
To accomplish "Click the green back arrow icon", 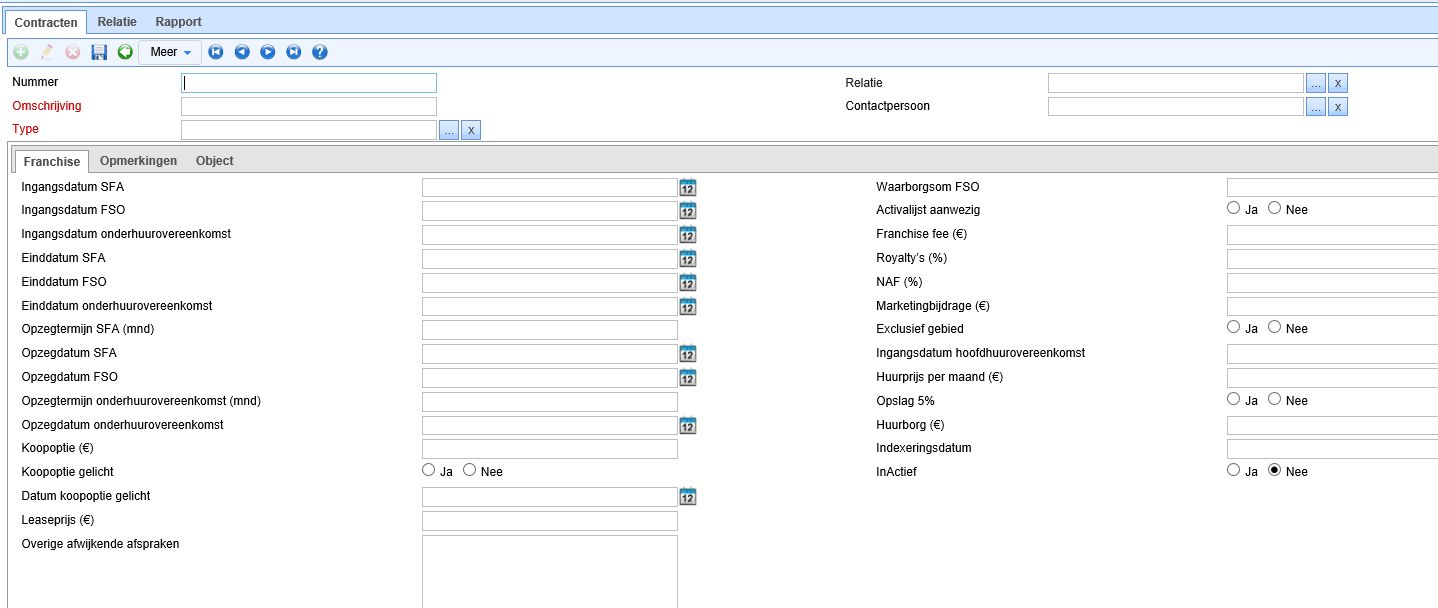I will pyautogui.click(x=125, y=52).
